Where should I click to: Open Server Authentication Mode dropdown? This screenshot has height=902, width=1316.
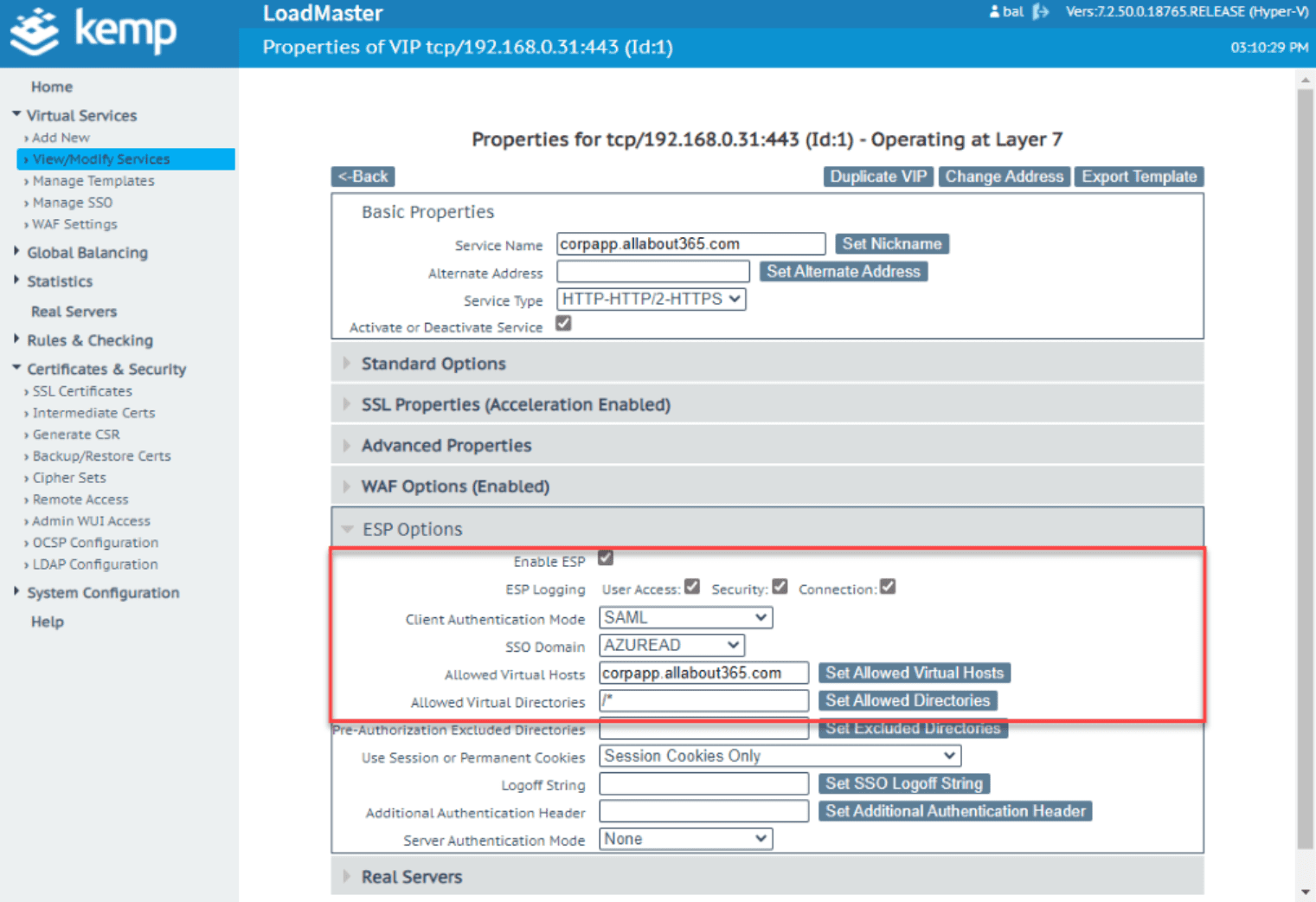click(x=685, y=840)
